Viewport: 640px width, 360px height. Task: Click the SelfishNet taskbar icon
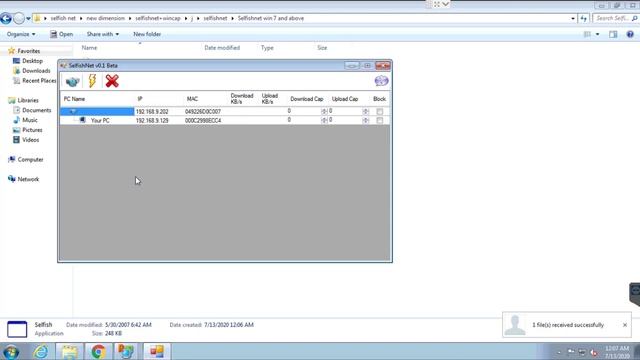(x=156, y=352)
